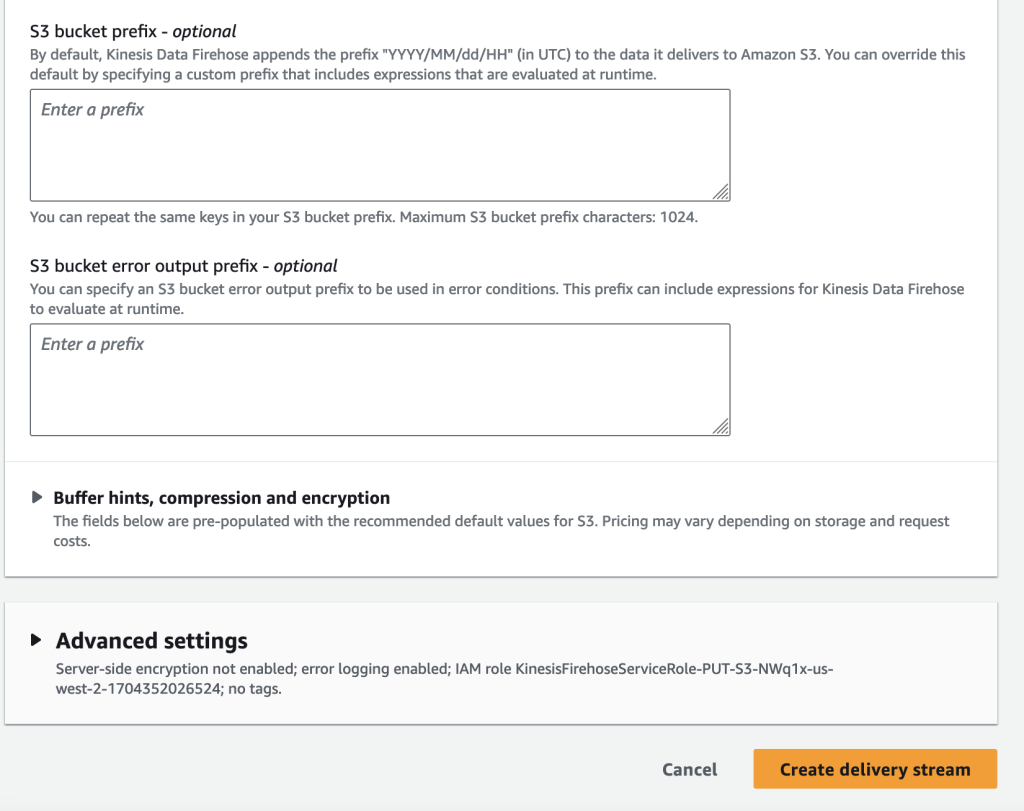Click the disclosure triangle beside Advanced settings

[x=38, y=640]
